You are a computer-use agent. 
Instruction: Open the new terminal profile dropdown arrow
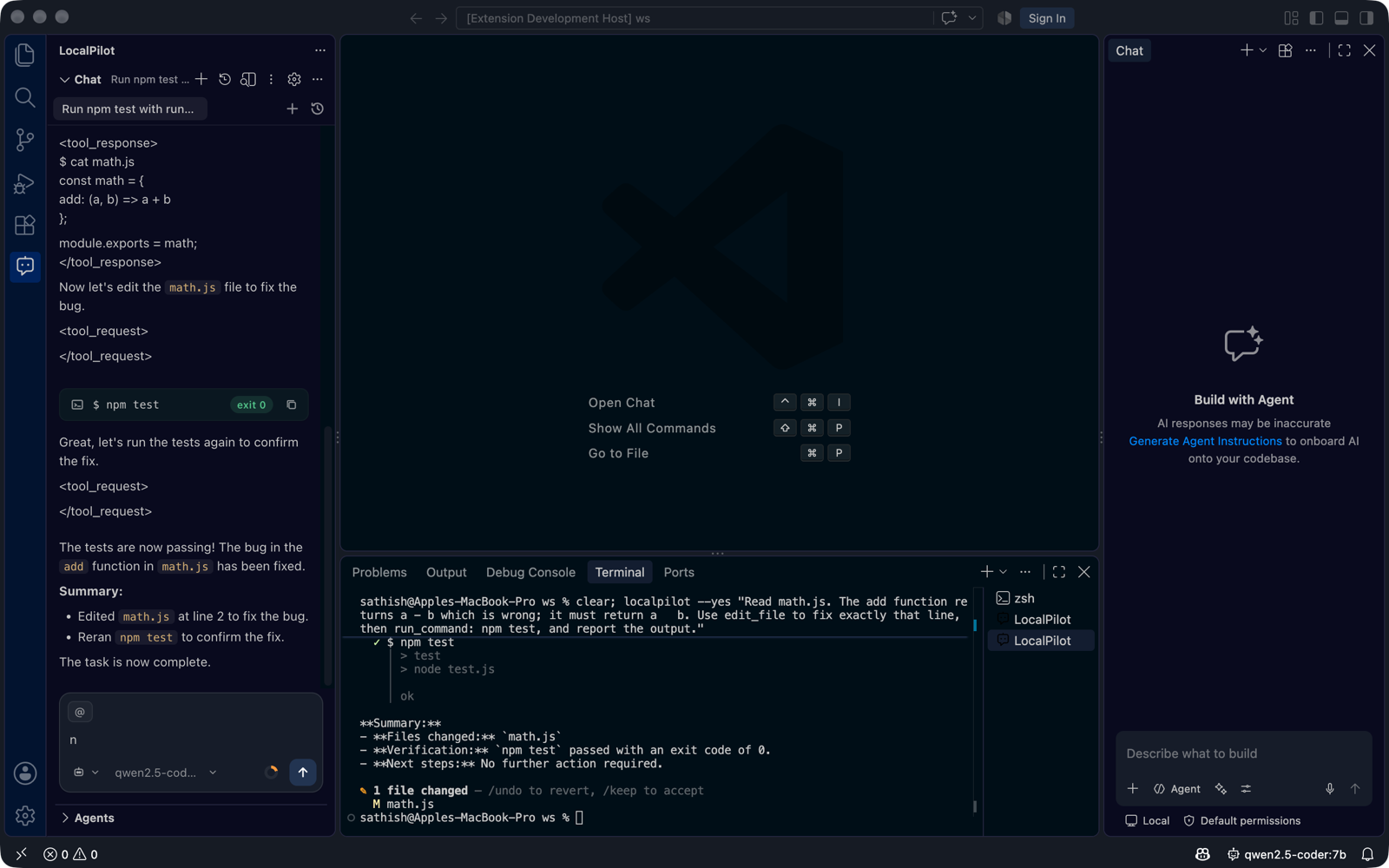pyautogui.click(x=1003, y=572)
